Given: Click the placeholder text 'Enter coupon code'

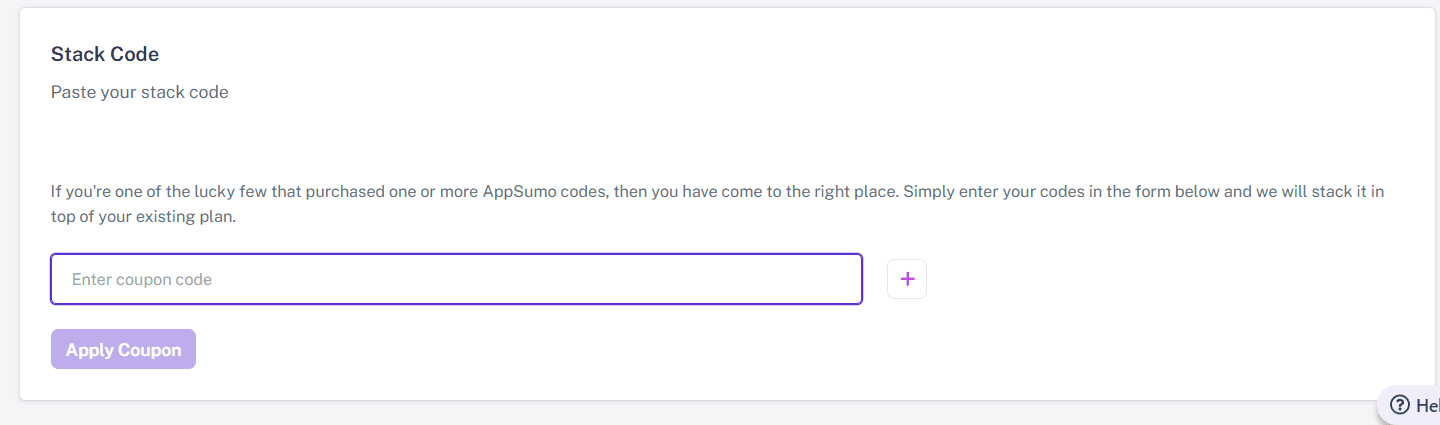Looking at the screenshot, I should pos(142,280).
